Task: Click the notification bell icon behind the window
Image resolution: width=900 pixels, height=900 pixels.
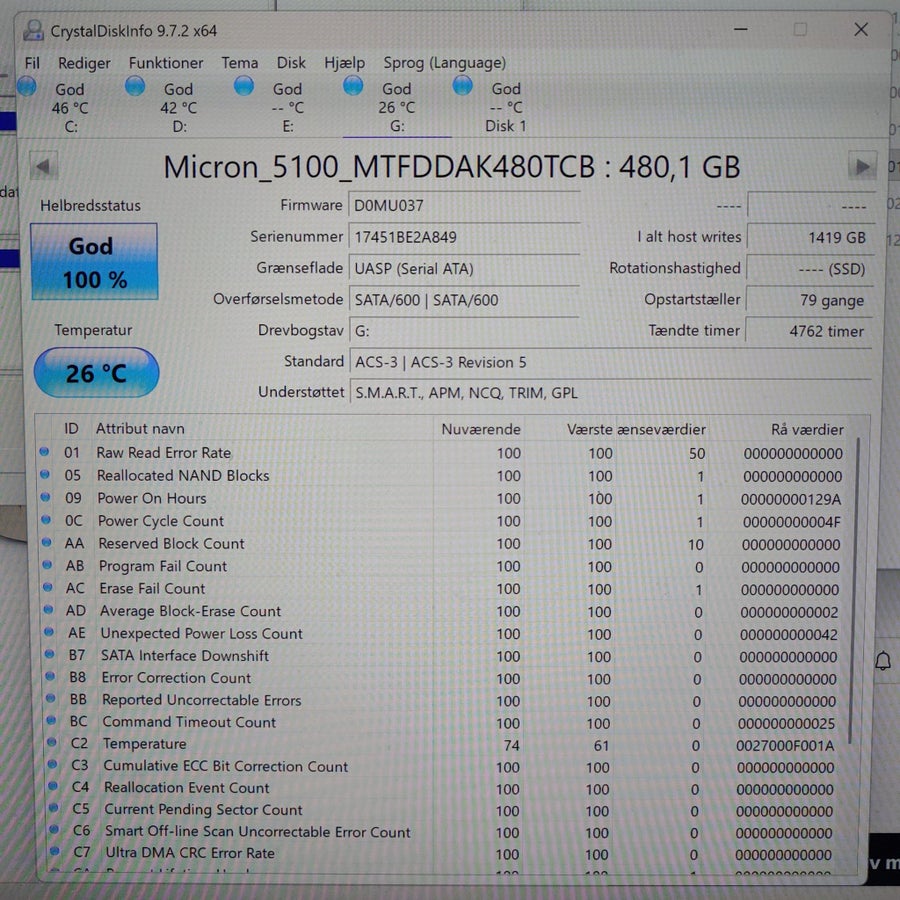Action: coord(883,661)
